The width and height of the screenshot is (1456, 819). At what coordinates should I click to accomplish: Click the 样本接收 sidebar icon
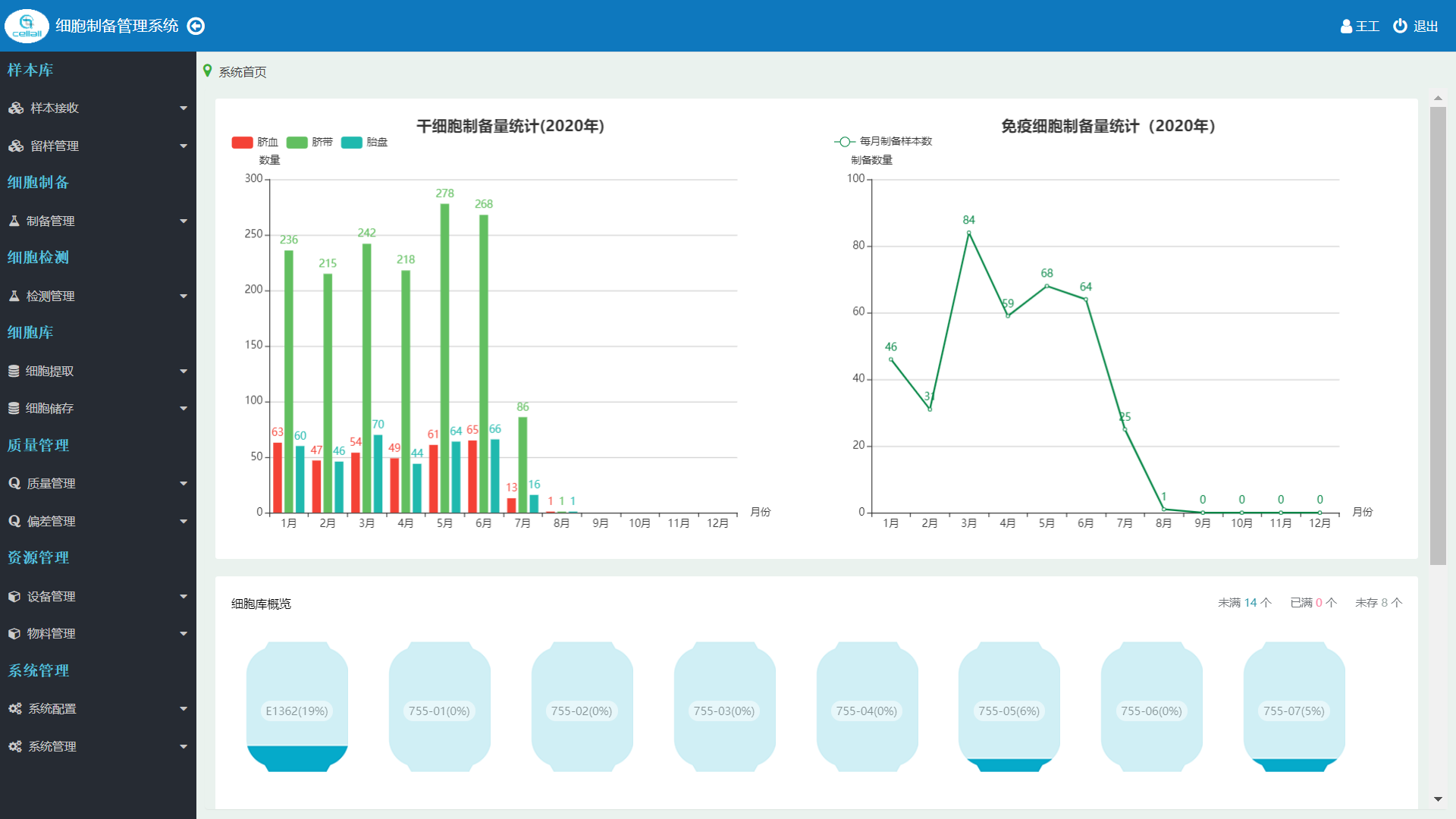click(16, 108)
